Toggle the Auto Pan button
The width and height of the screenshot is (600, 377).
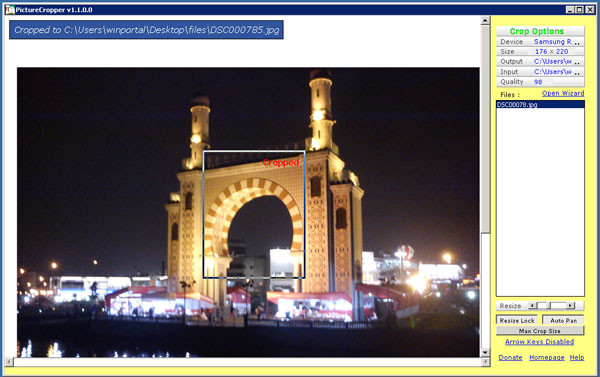563,320
